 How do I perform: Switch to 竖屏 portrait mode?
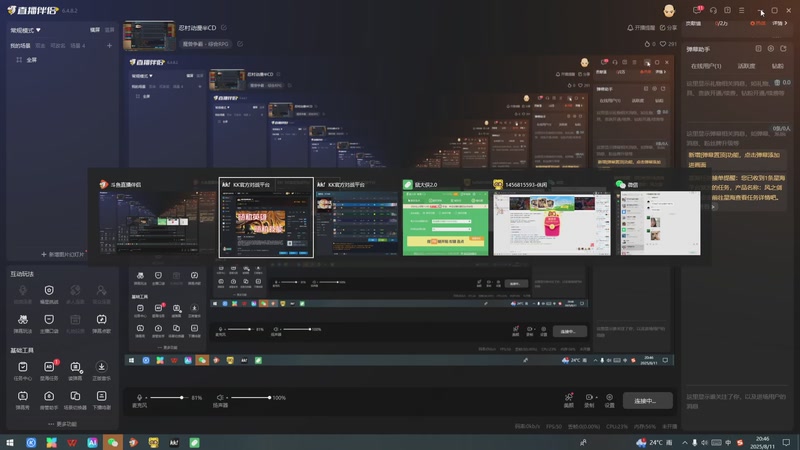pos(109,30)
